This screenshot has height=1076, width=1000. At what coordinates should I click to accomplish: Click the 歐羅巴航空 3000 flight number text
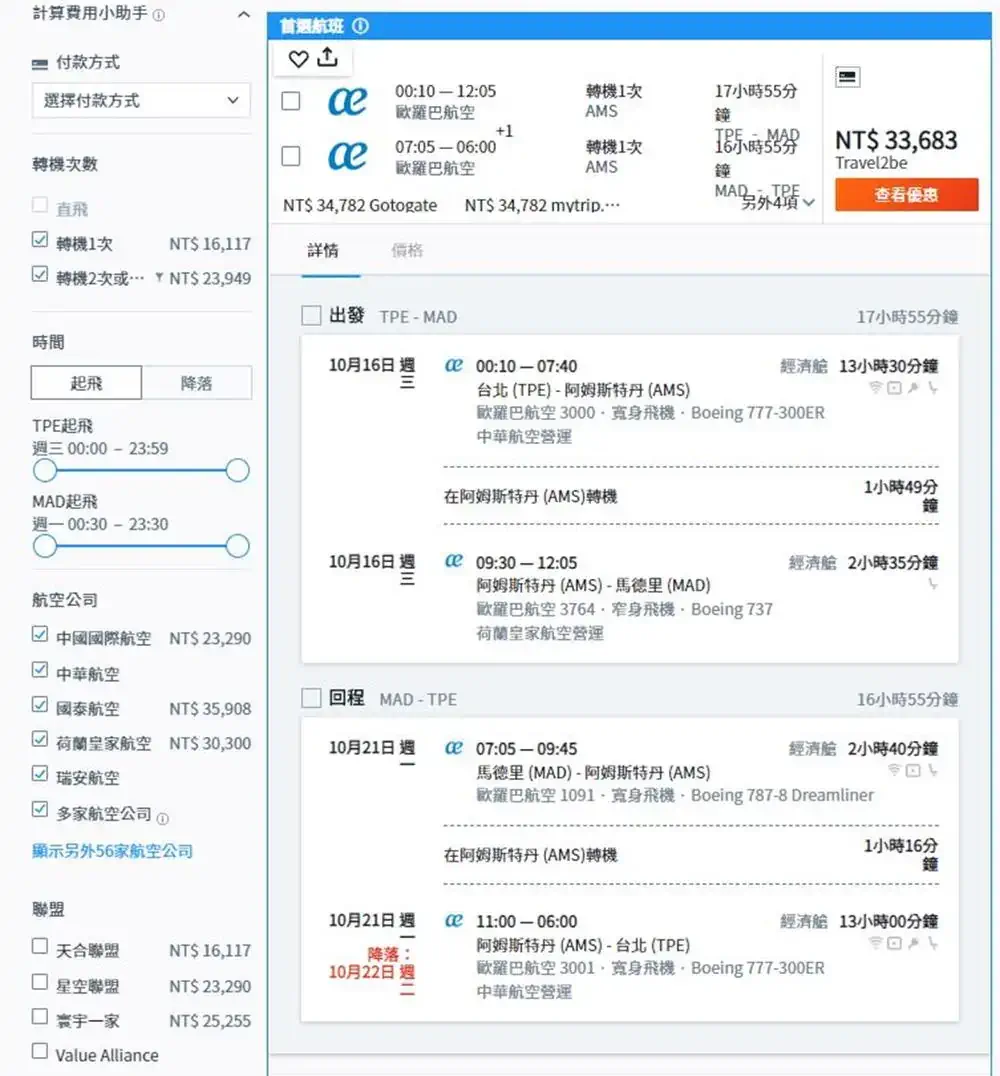click(x=536, y=413)
